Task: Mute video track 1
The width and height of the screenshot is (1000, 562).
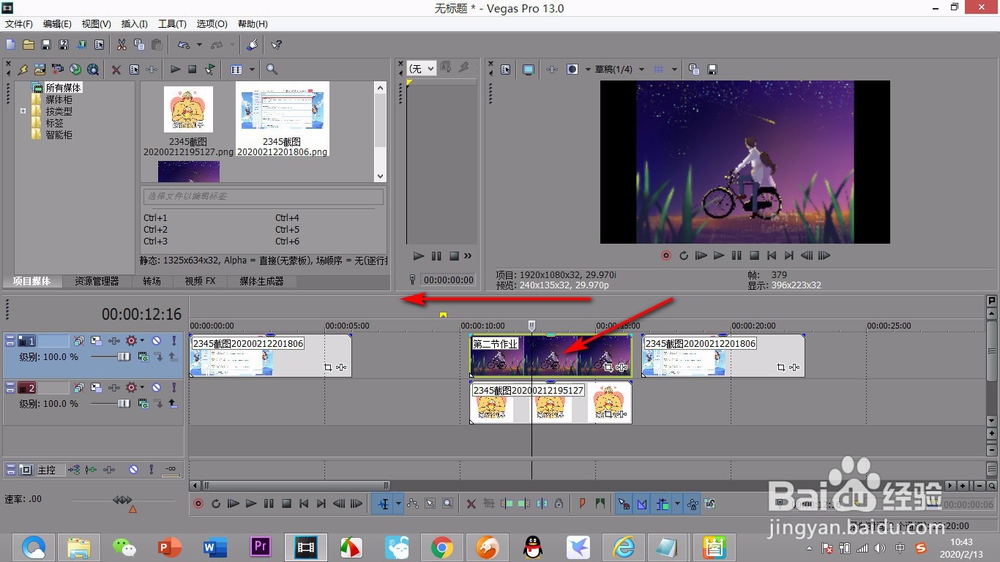Action: click(156, 341)
